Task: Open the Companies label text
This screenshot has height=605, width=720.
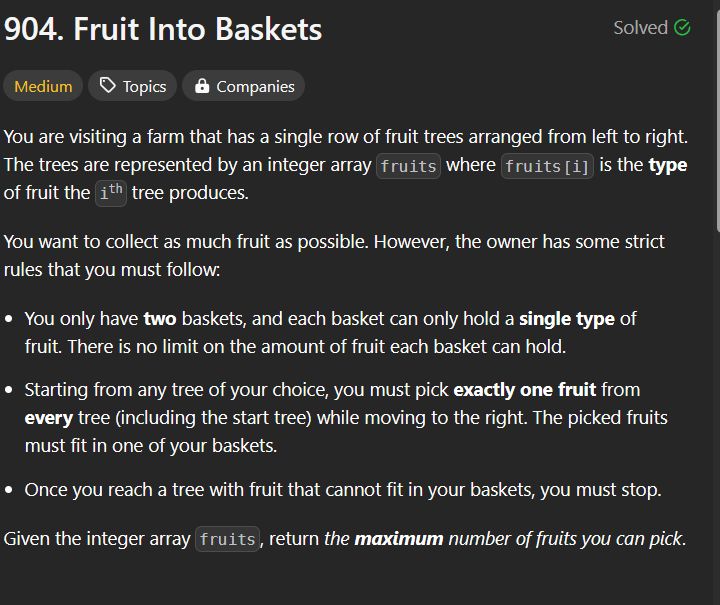Action: pyautogui.click(x=255, y=86)
